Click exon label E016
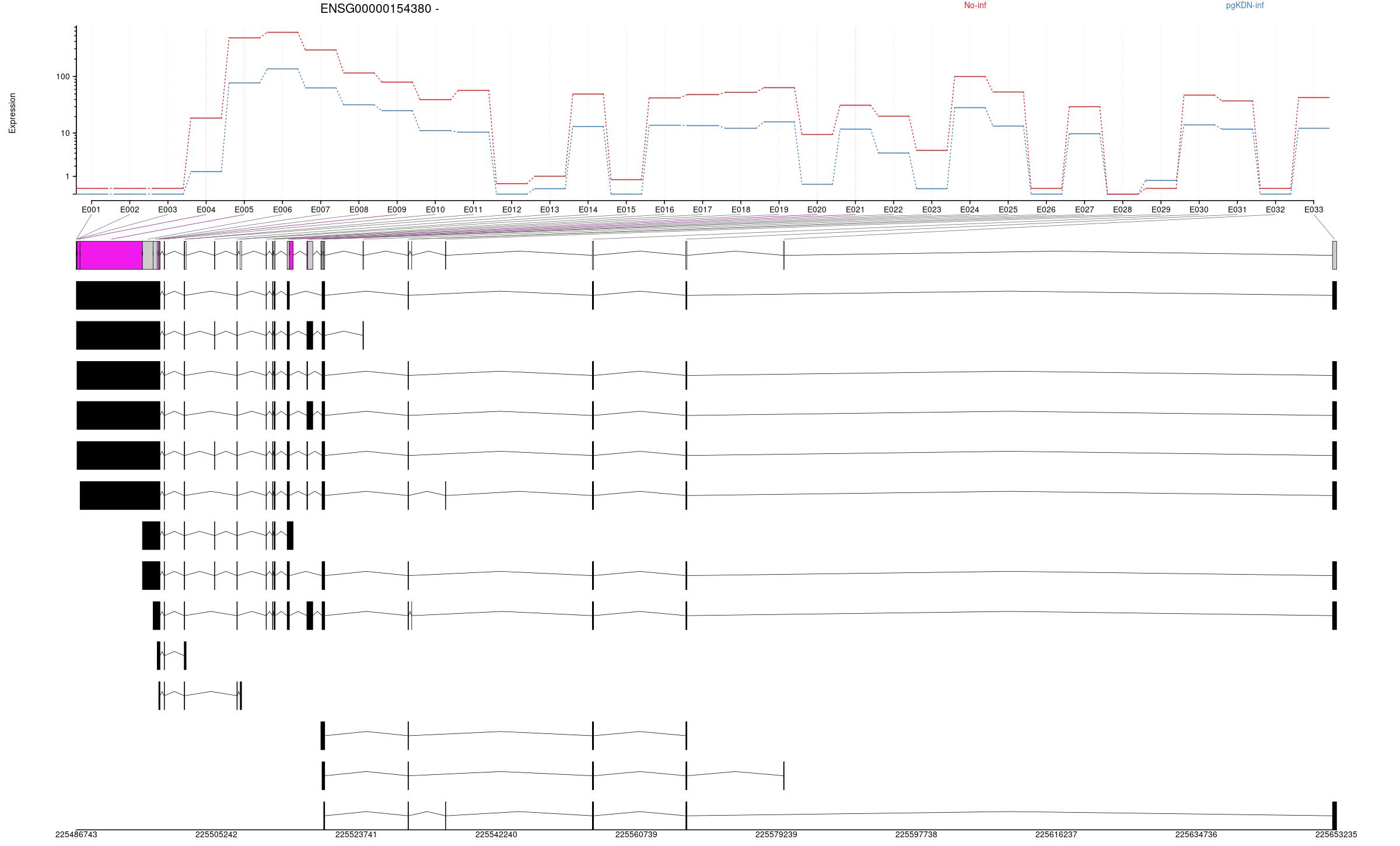Image resolution: width=1400 pixels, height=846 pixels. tap(664, 209)
